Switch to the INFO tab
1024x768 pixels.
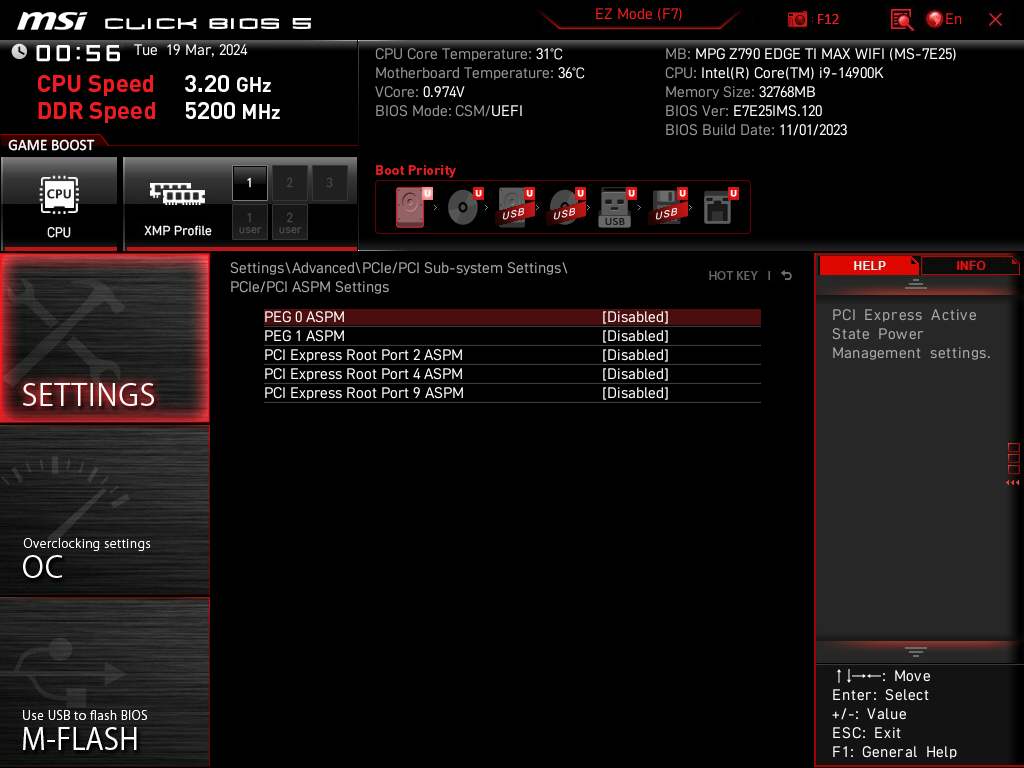click(970, 266)
